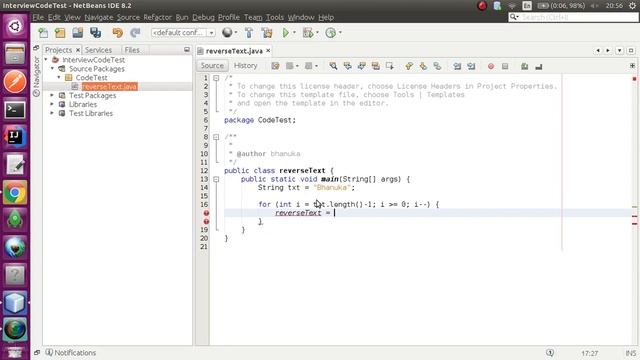Click the error marker on line 18
640x360 pixels.
tap(206, 222)
